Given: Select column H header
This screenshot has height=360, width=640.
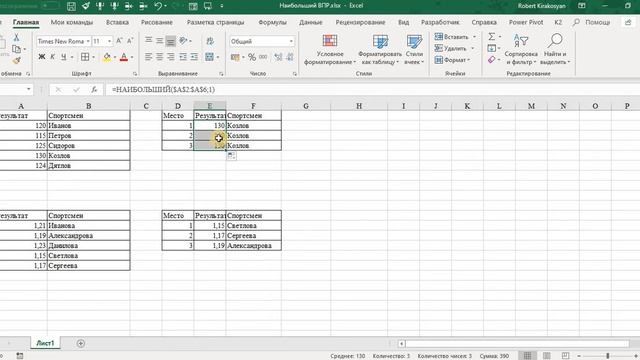Looking at the screenshot, I should pyautogui.click(x=359, y=106).
